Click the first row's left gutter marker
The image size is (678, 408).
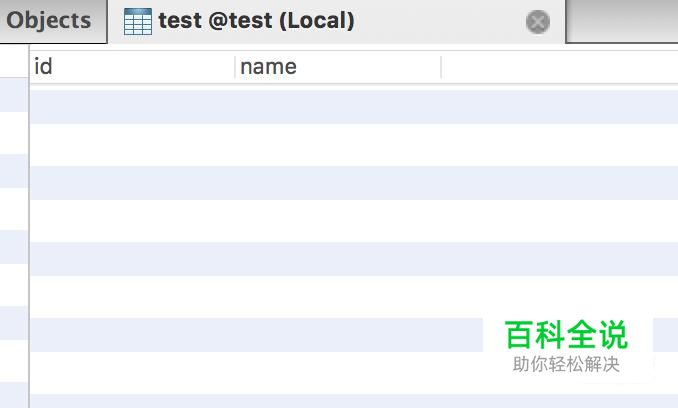[13, 96]
